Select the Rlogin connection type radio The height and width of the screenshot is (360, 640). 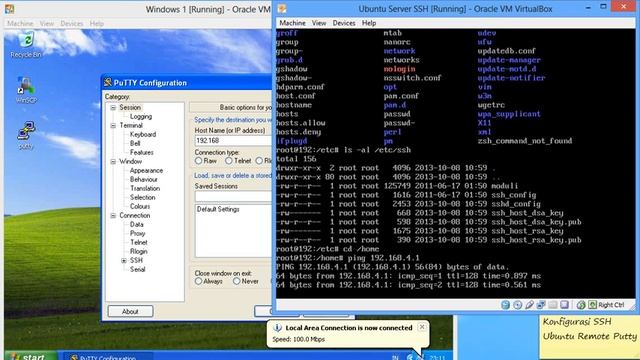(259, 161)
